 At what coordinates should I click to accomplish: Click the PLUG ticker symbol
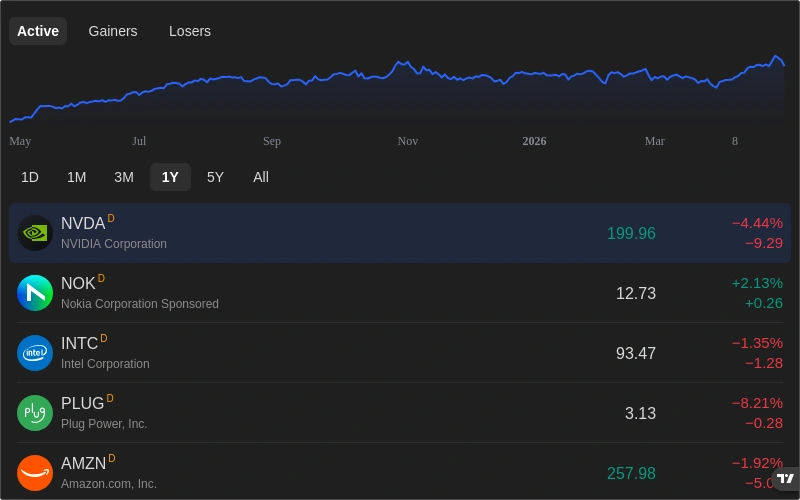[82, 403]
